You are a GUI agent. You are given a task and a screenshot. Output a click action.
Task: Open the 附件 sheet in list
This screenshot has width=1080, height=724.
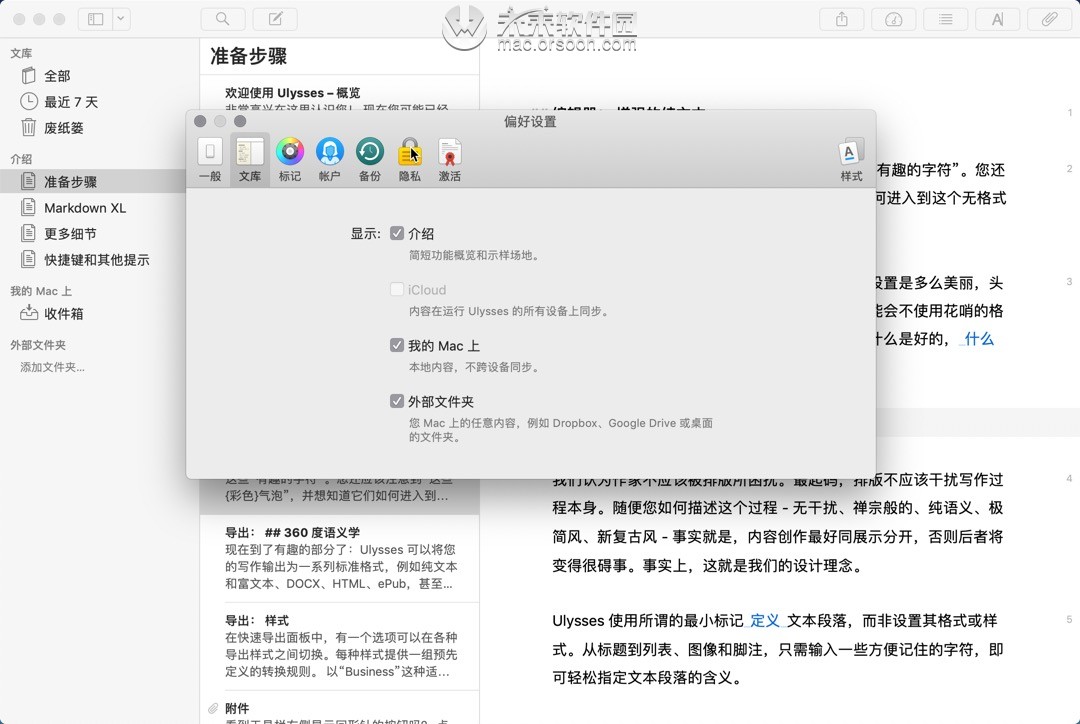click(x=340, y=708)
